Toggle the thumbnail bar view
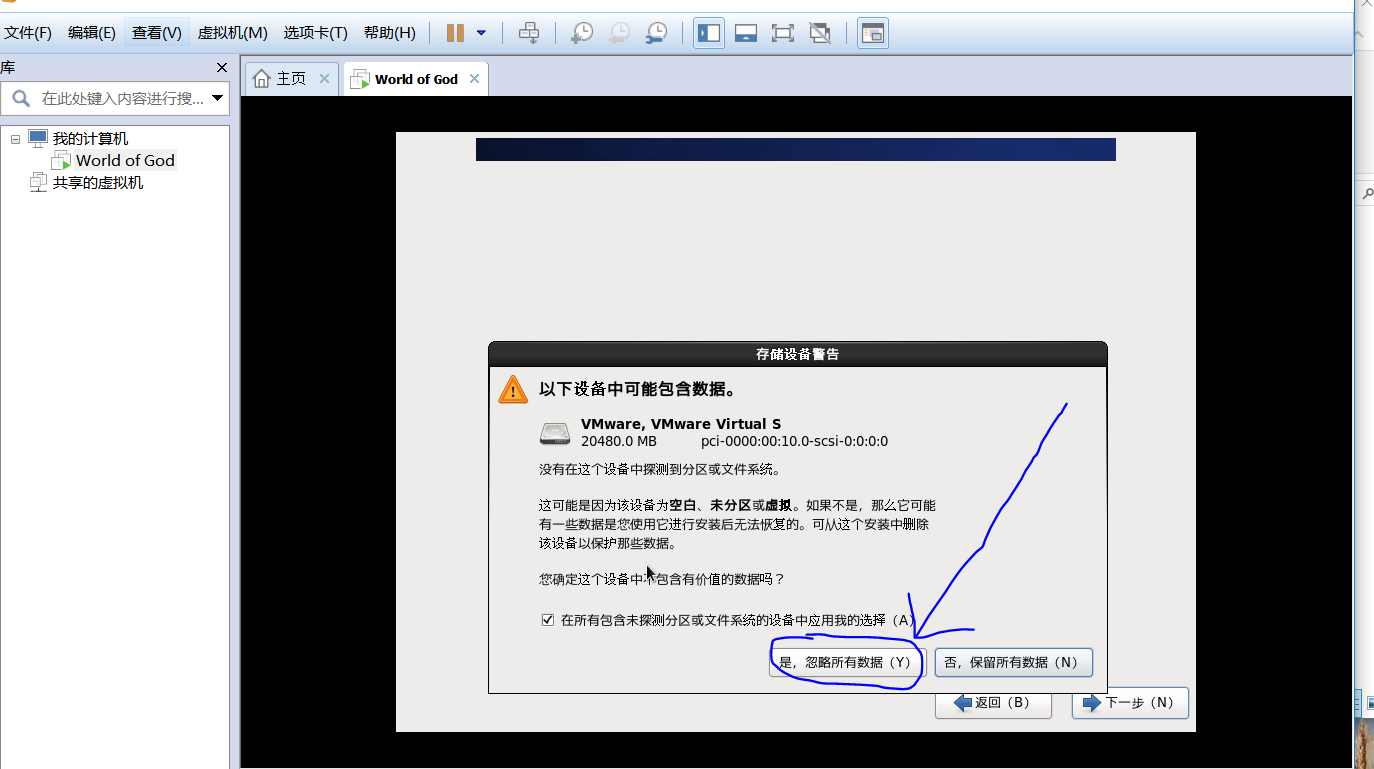 pos(746,33)
